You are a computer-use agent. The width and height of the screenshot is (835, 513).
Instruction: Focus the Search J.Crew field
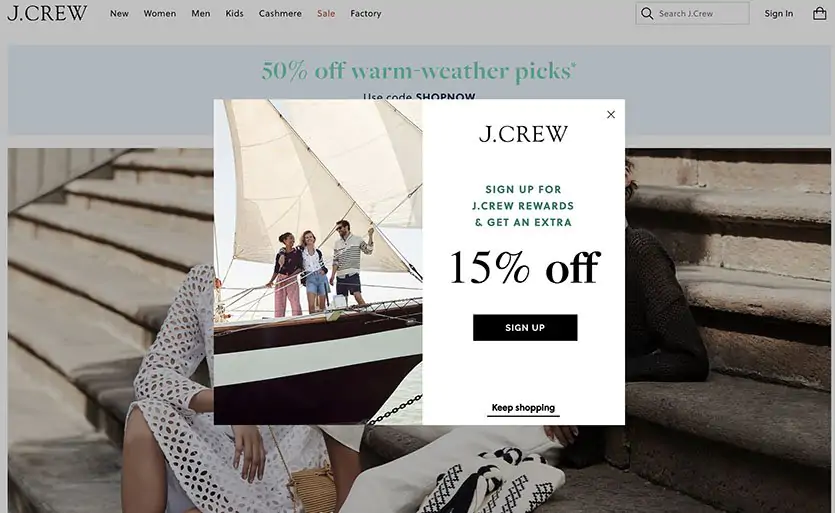[692, 13]
